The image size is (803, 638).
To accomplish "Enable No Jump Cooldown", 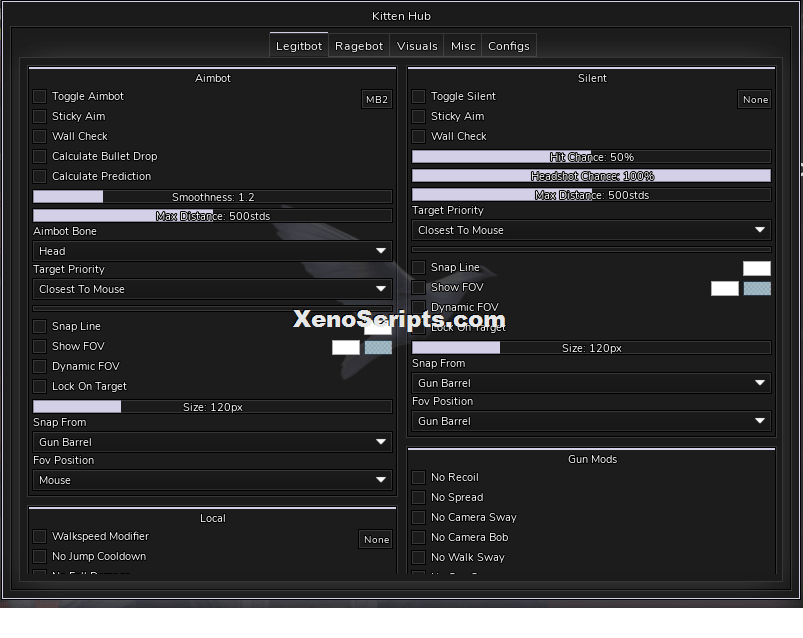I will (39, 556).
